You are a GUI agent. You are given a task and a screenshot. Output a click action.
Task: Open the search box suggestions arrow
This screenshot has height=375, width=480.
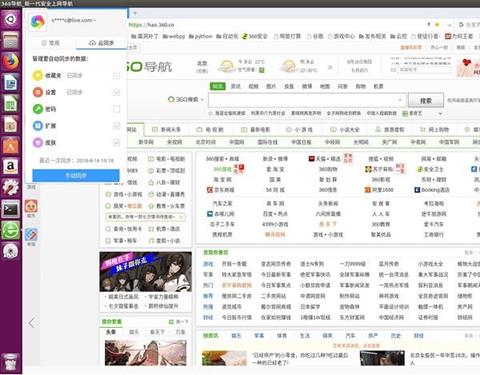400,99
